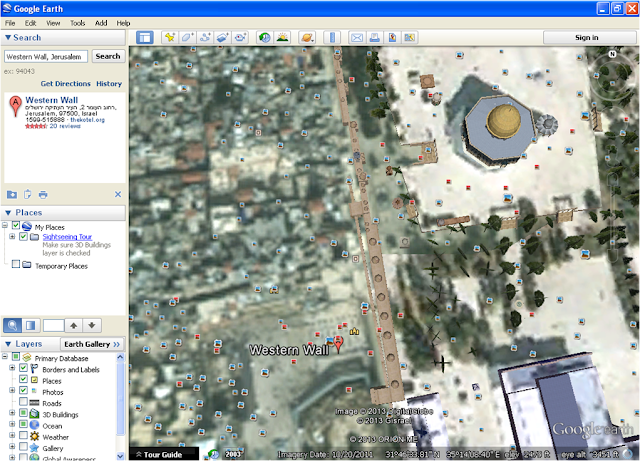Click the copy search results icon
This screenshot has height=461, width=640.
click(27, 194)
